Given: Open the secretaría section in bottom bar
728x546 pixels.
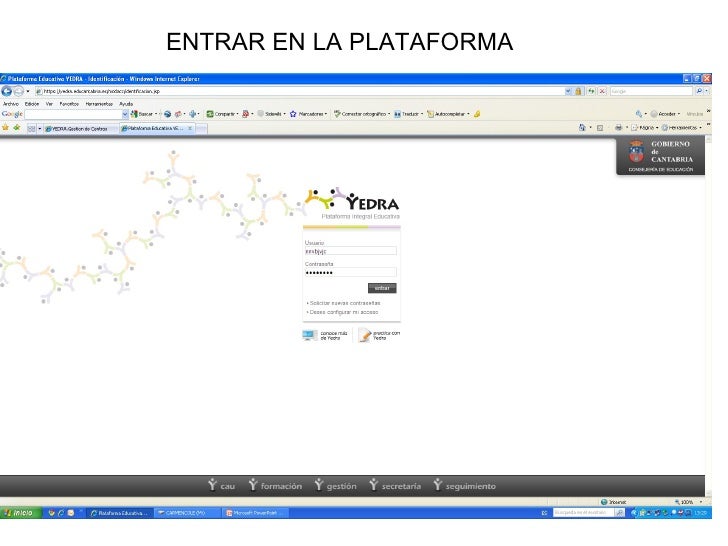Looking at the screenshot, I should tap(395, 486).
